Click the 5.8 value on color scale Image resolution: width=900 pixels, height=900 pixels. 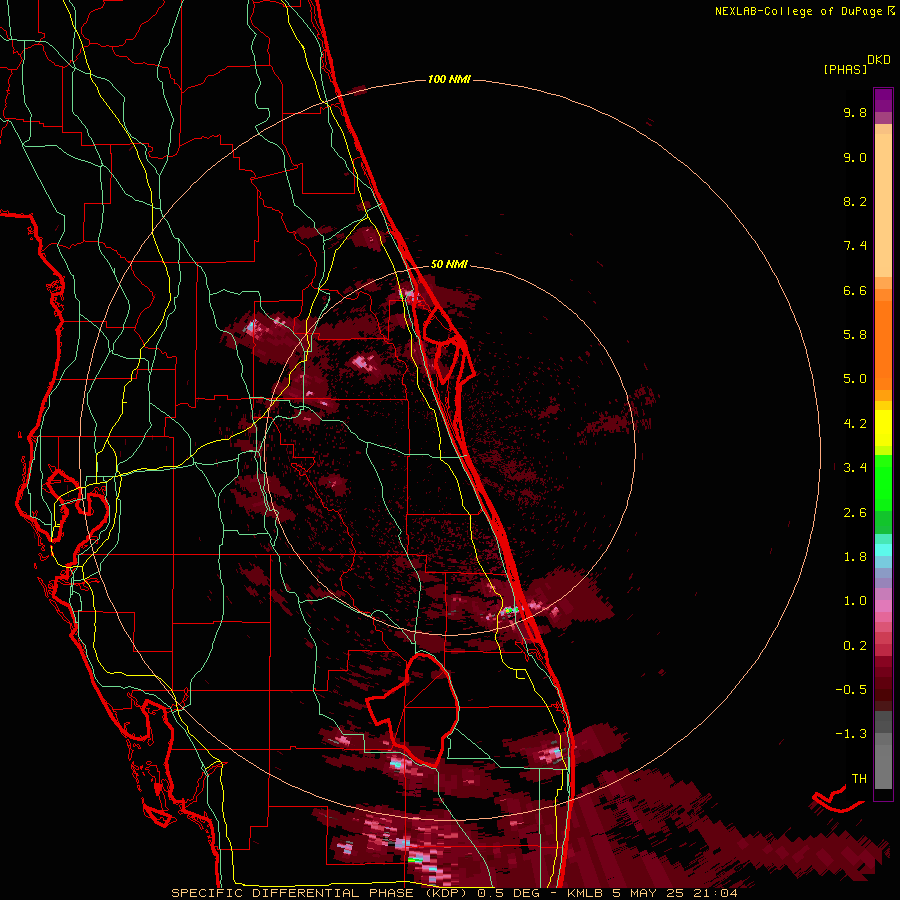pyautogui.click(x=855, y=335)
